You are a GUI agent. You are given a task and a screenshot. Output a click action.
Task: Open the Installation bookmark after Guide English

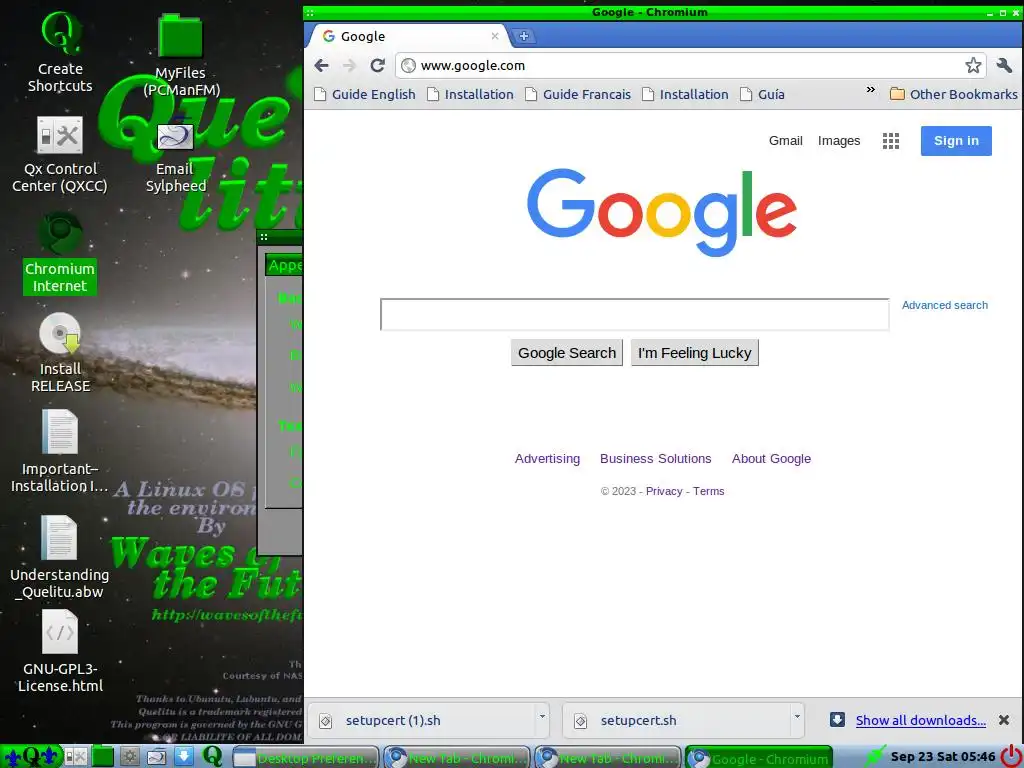pyautogui.click(x=470, y=94)
